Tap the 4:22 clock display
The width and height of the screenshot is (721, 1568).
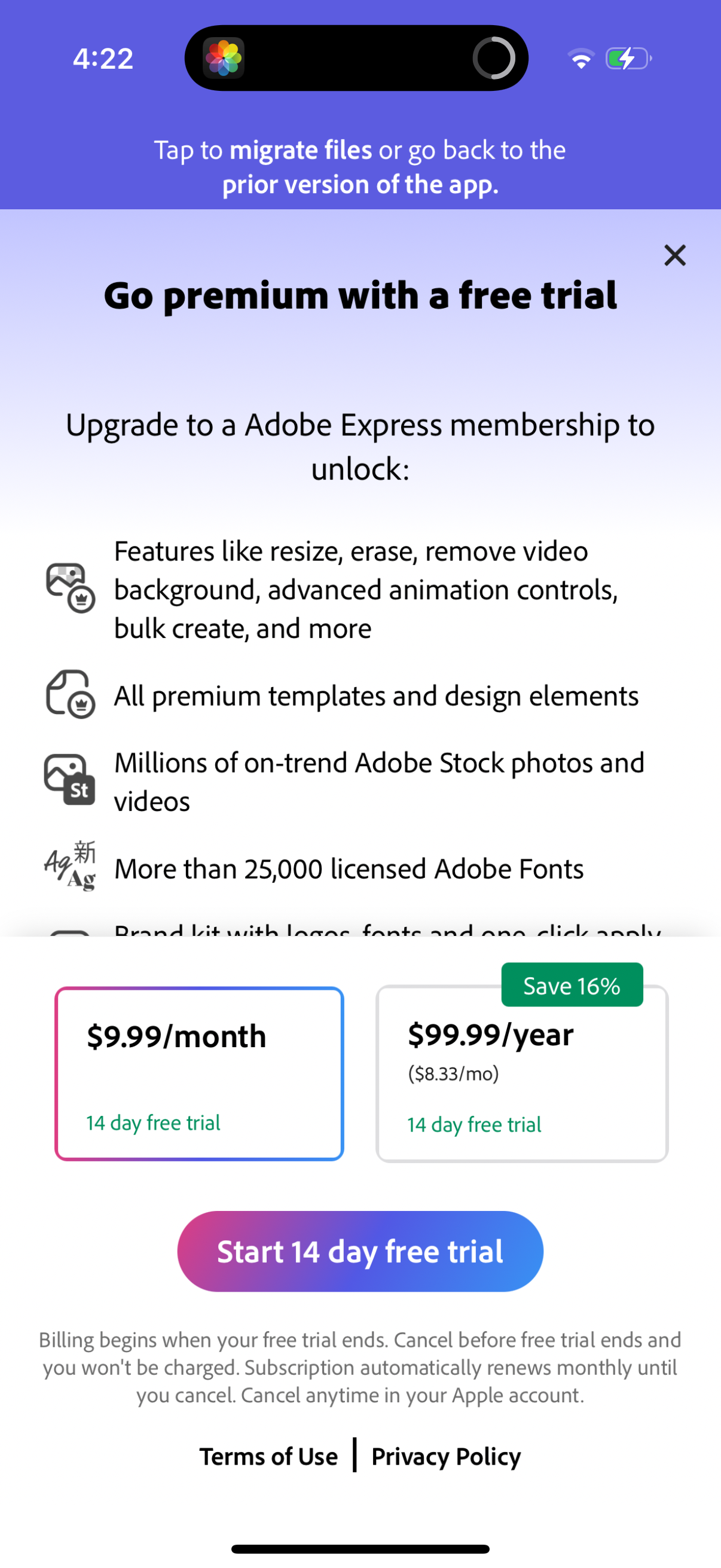pyautogui.click(x=102, y=57)
